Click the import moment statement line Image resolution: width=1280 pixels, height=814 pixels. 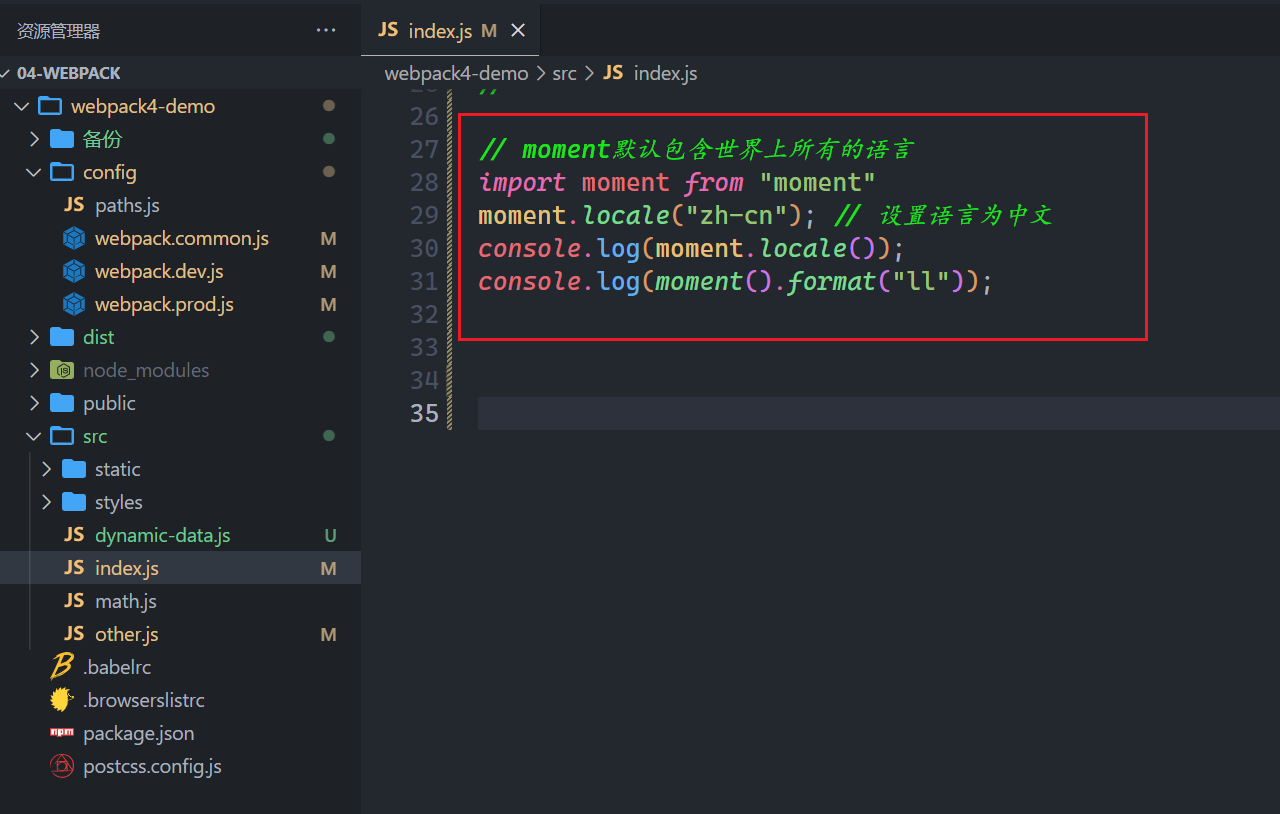(677, 182)
